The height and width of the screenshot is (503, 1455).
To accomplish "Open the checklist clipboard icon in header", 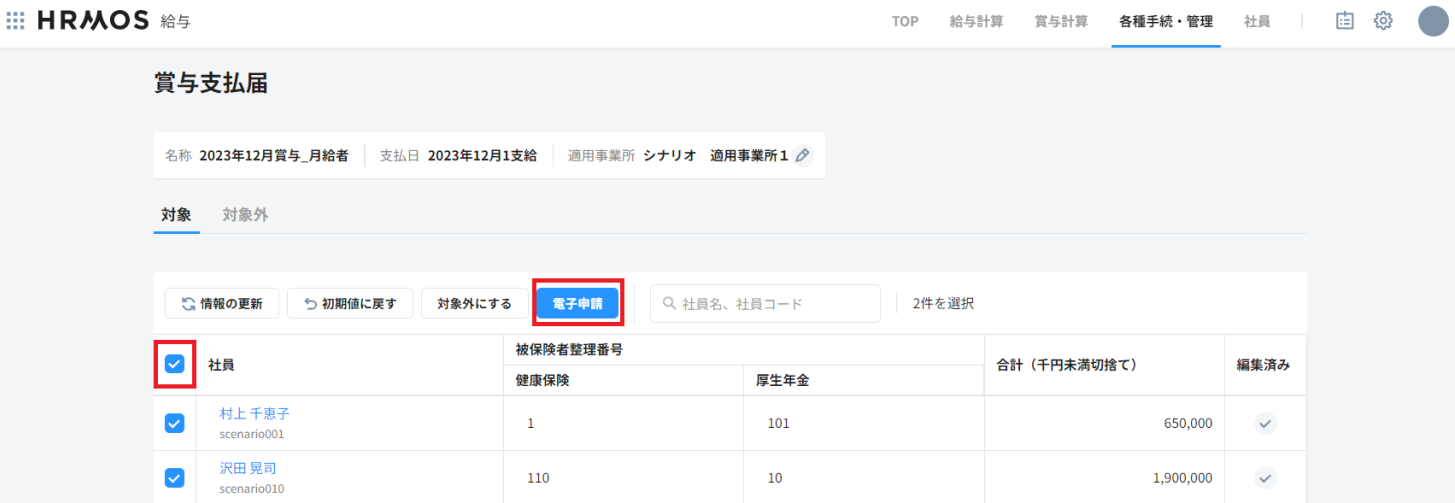I will coord(1345,21).
